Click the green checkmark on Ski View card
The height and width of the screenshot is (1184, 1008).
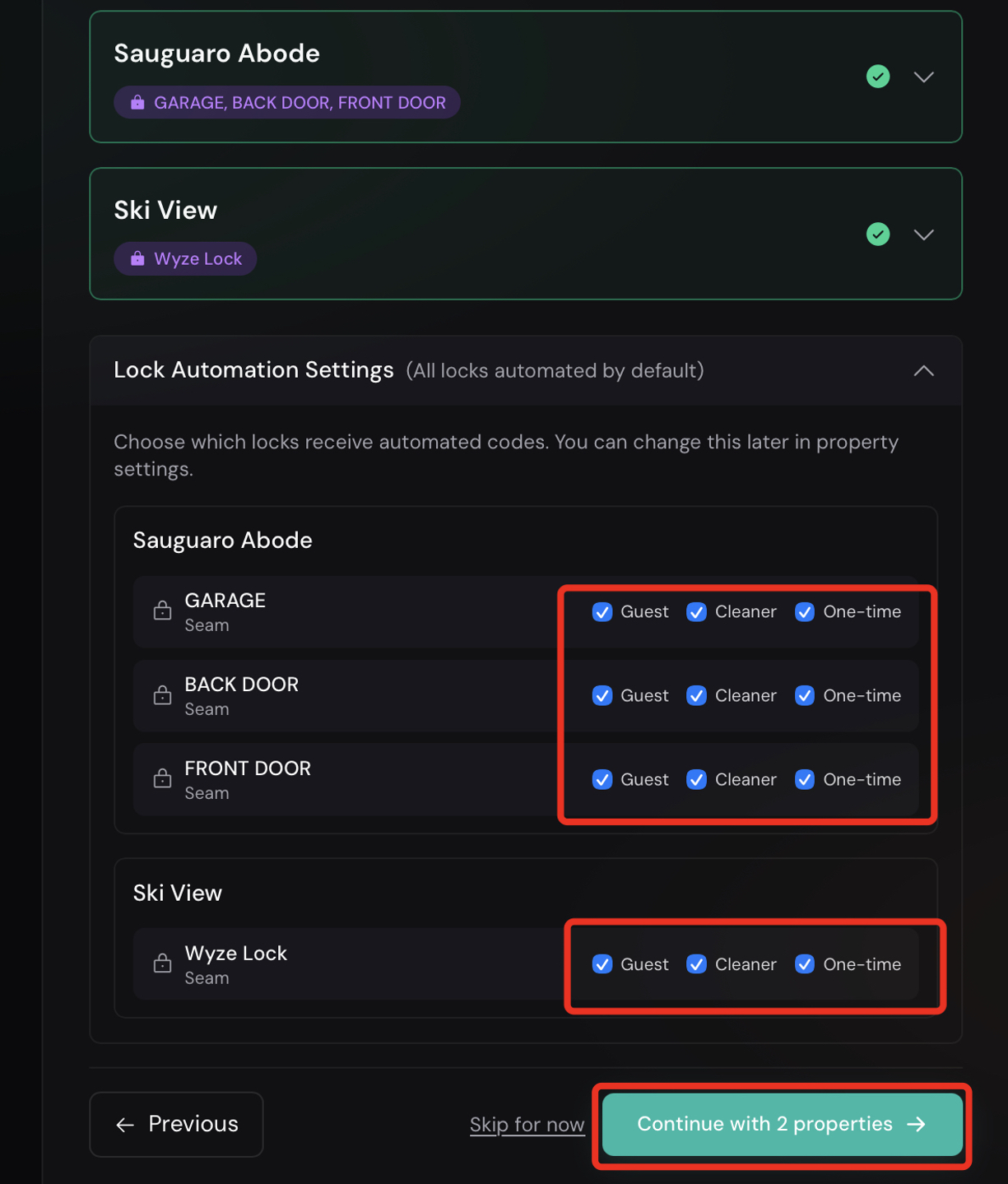click(x=878, y=234)
